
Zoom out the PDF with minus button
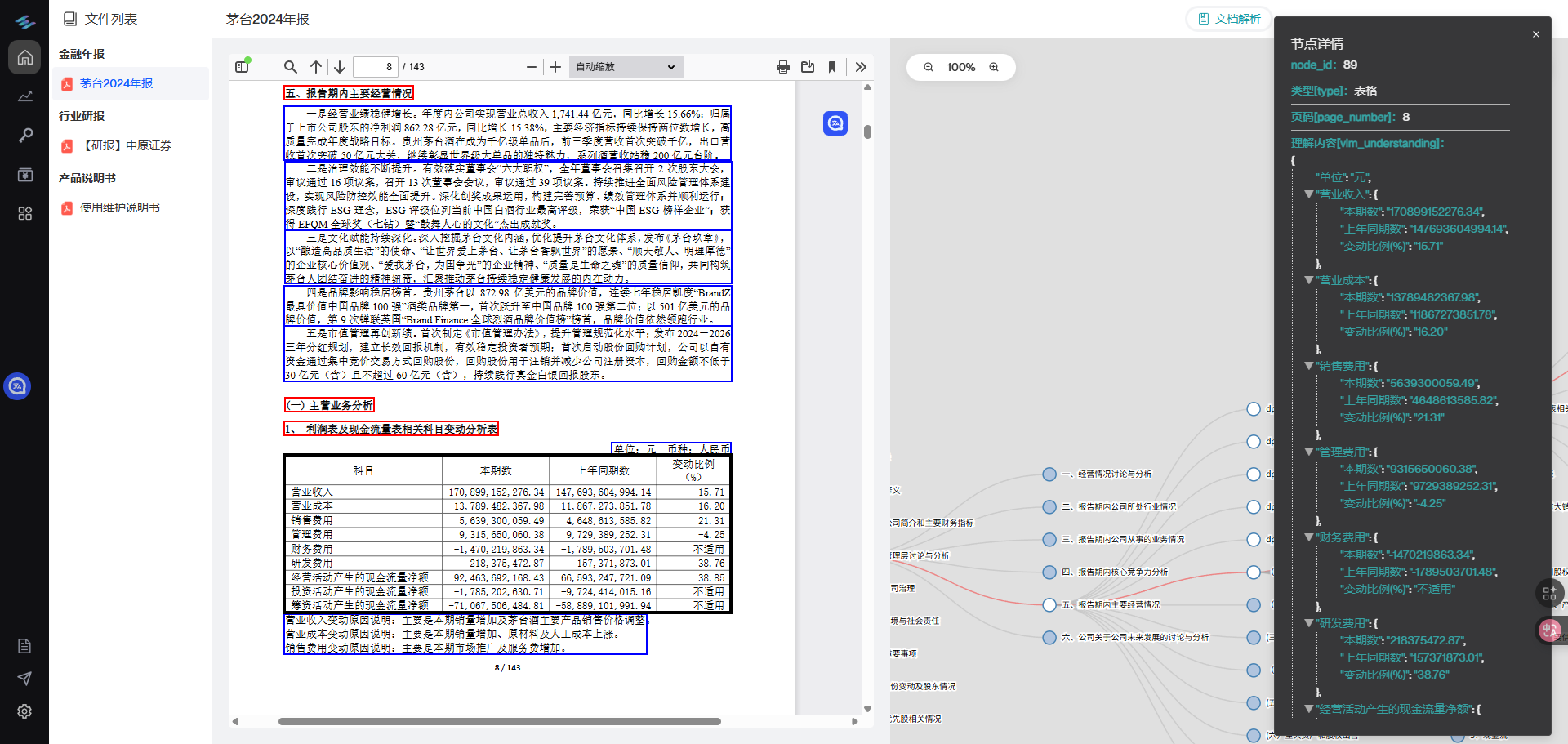coord(532,67)
